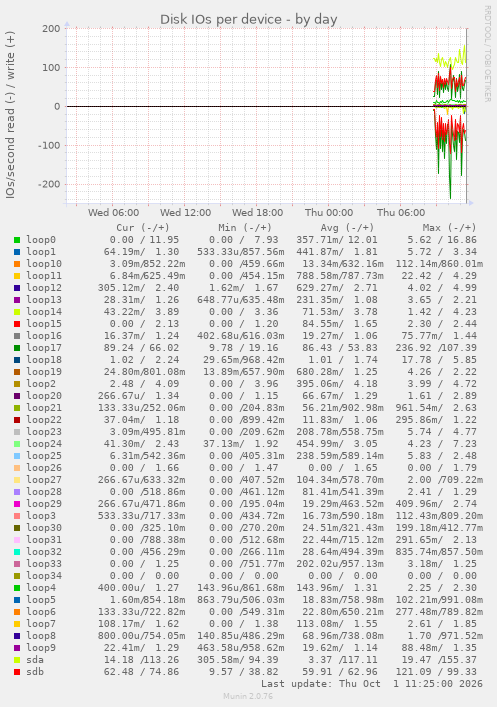497x707 pixels.
Task: Click the red swatch beside loop15
Action: coord(17,324)
